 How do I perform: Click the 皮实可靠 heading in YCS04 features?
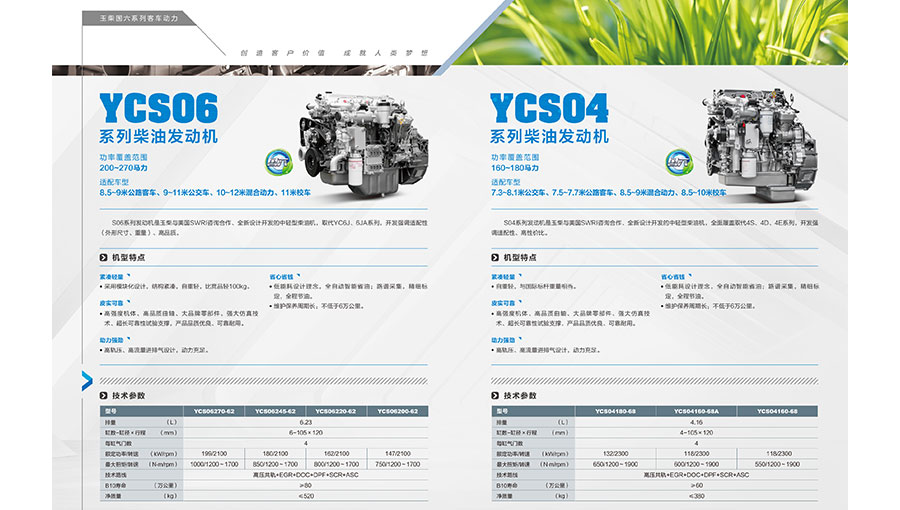click(503, 303)
